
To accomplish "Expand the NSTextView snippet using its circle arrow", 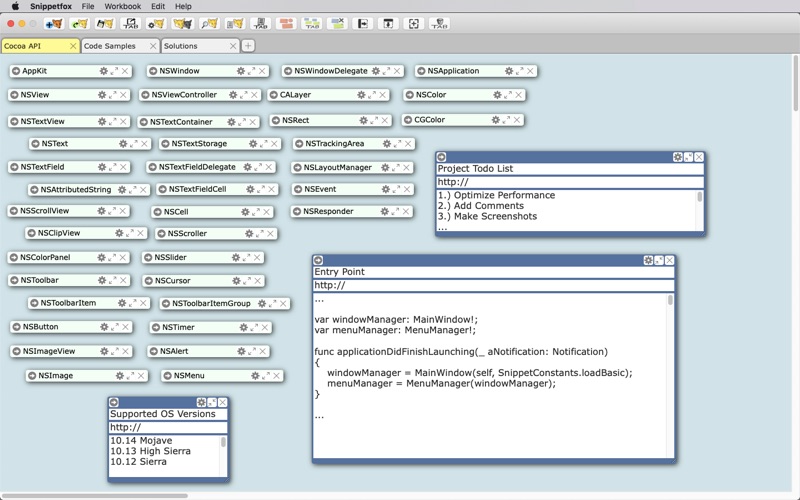I will [14, 121].
